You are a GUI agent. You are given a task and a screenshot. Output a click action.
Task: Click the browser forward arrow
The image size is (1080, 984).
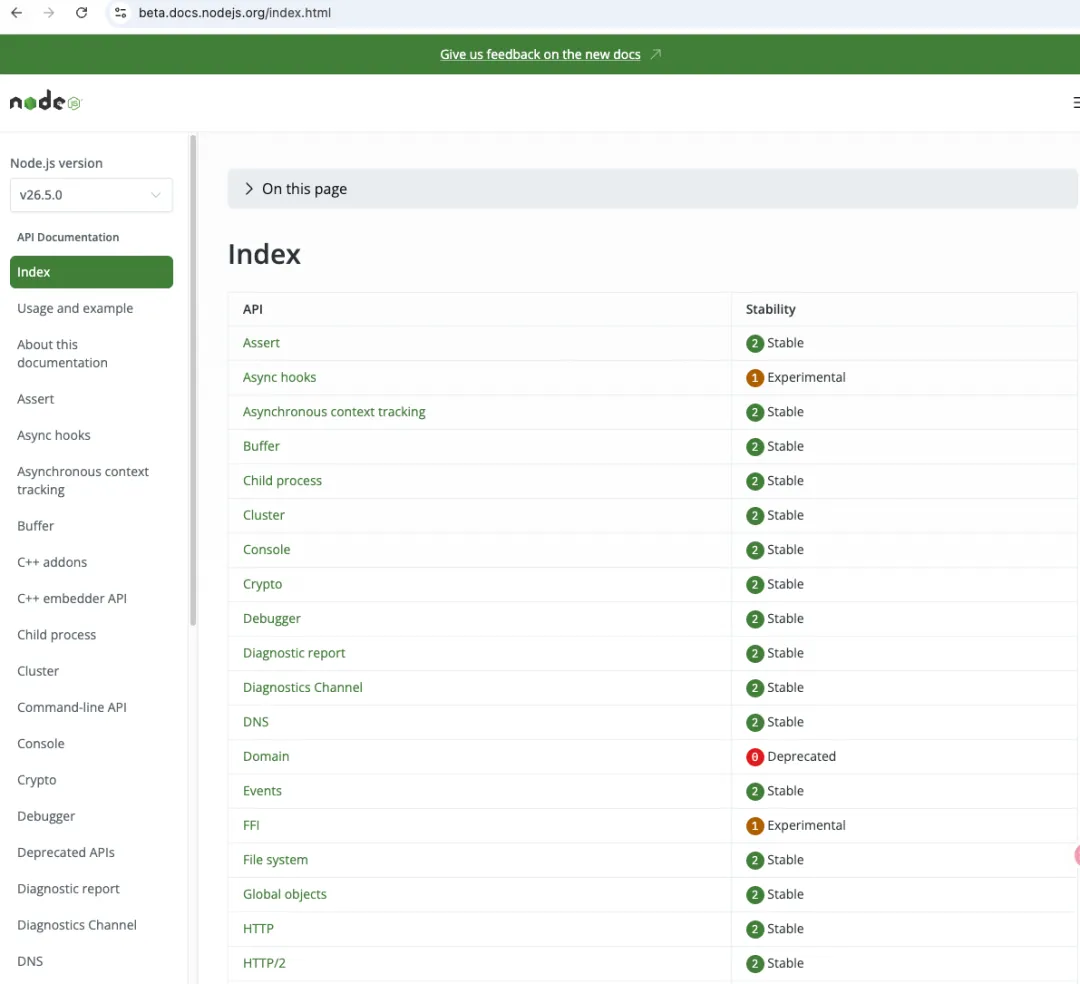[48, 12]
